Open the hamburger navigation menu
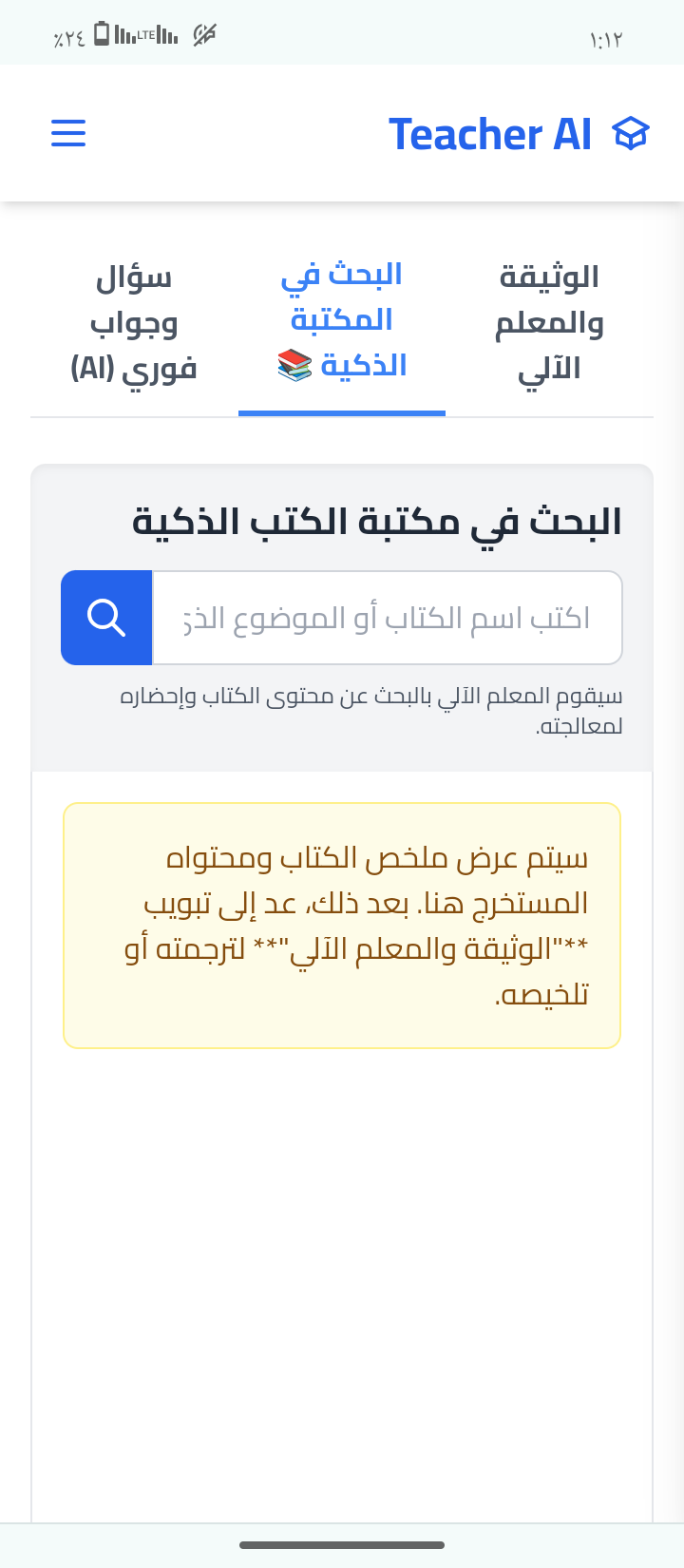 click(68, 133)
